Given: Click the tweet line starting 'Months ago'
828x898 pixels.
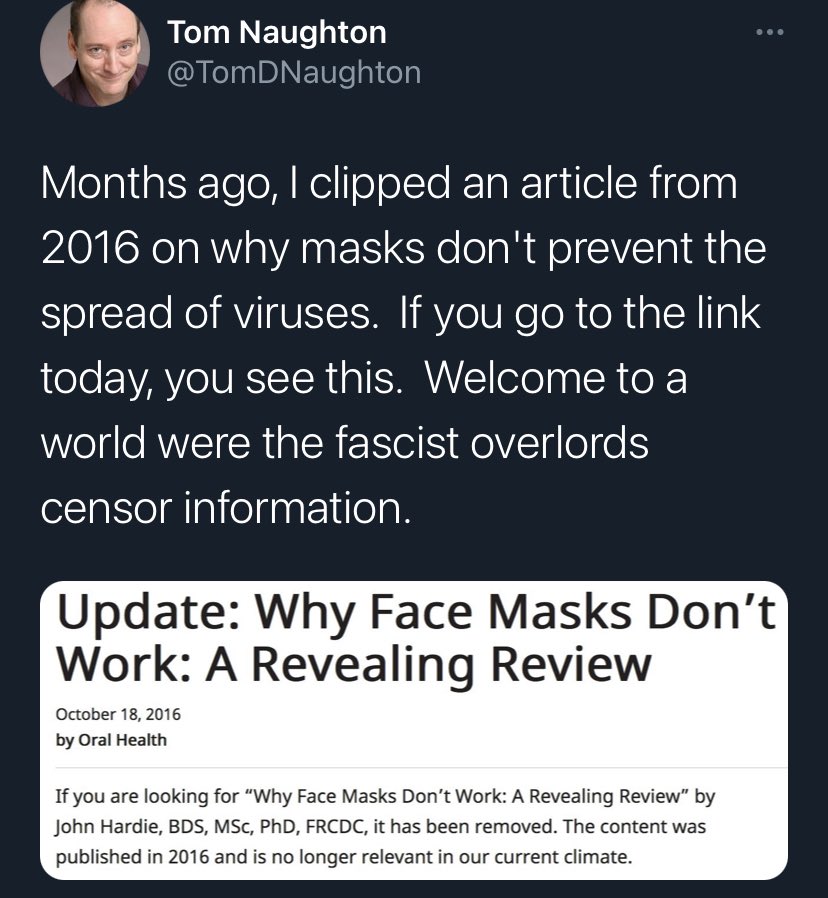Looking at the screenshot, I should 389,184.
